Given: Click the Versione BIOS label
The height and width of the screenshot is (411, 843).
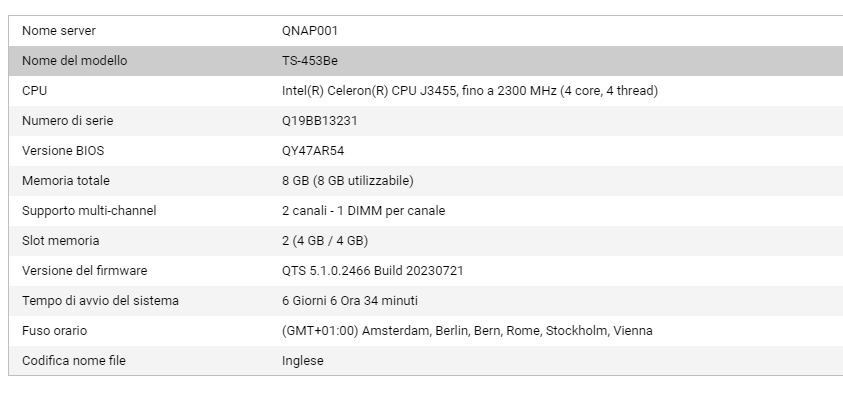Looking at the screenshot, I should point(63,151).
